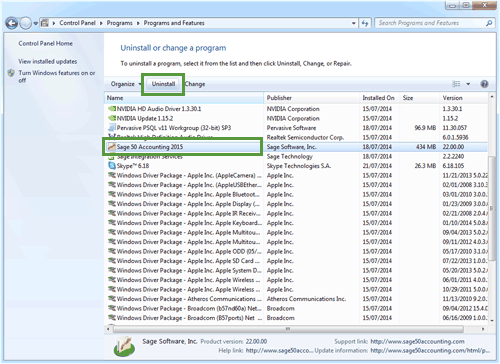Click icon of Apple Keyboard driver package
Screen dimensions: 500x364
coord(112,223)
